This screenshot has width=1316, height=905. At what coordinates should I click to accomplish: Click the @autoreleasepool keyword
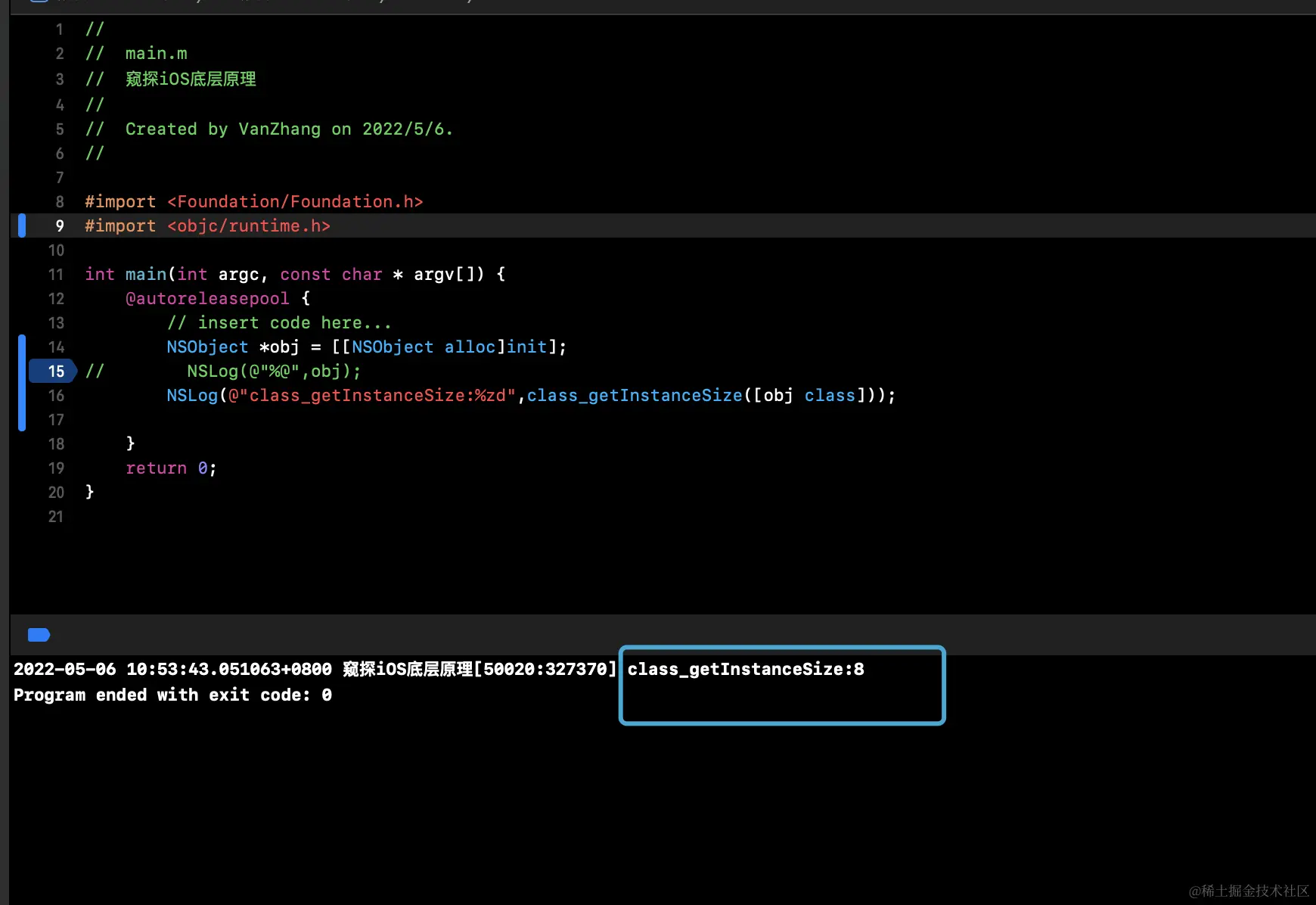click(x=207, y=298)
